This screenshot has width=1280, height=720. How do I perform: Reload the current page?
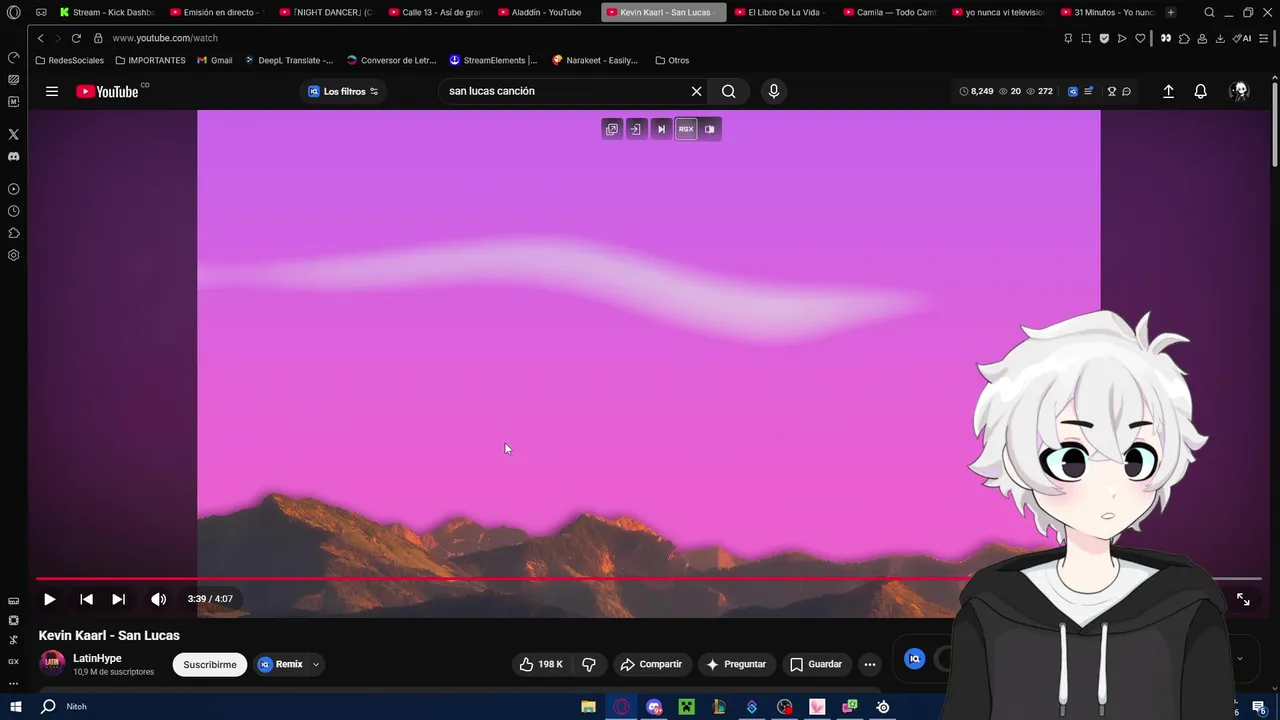pyautogui.click(x=76, y=38)
